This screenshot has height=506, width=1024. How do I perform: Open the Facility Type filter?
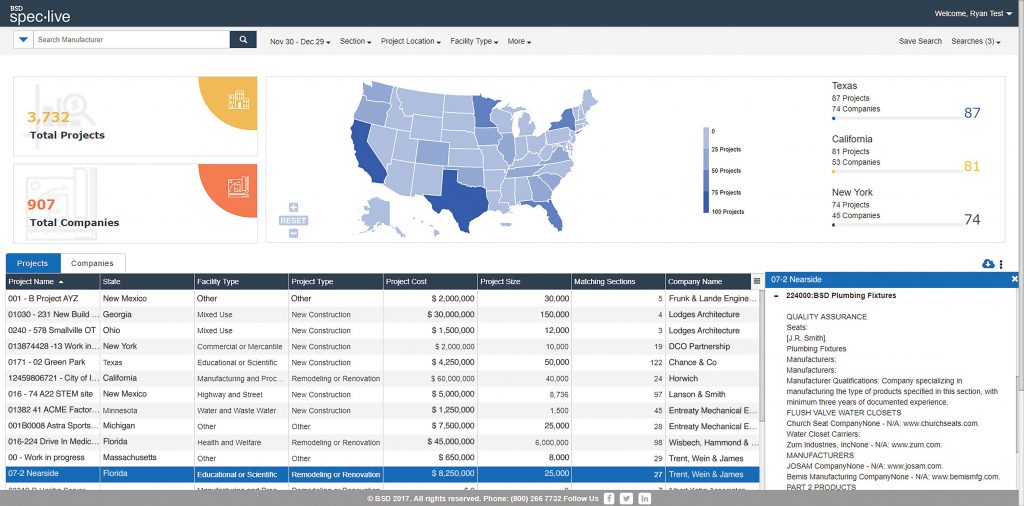(x=474, y=41)
